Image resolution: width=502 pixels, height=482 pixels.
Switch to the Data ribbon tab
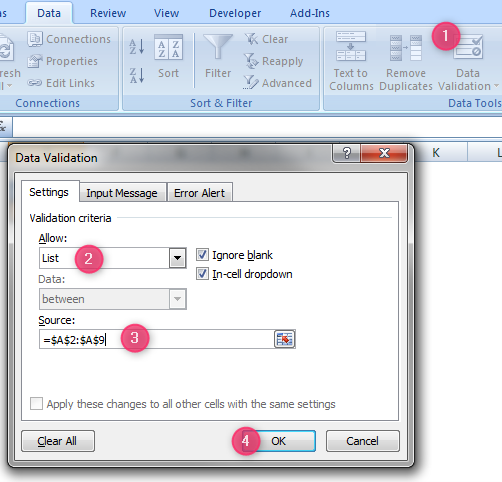(x=49, y=13)
